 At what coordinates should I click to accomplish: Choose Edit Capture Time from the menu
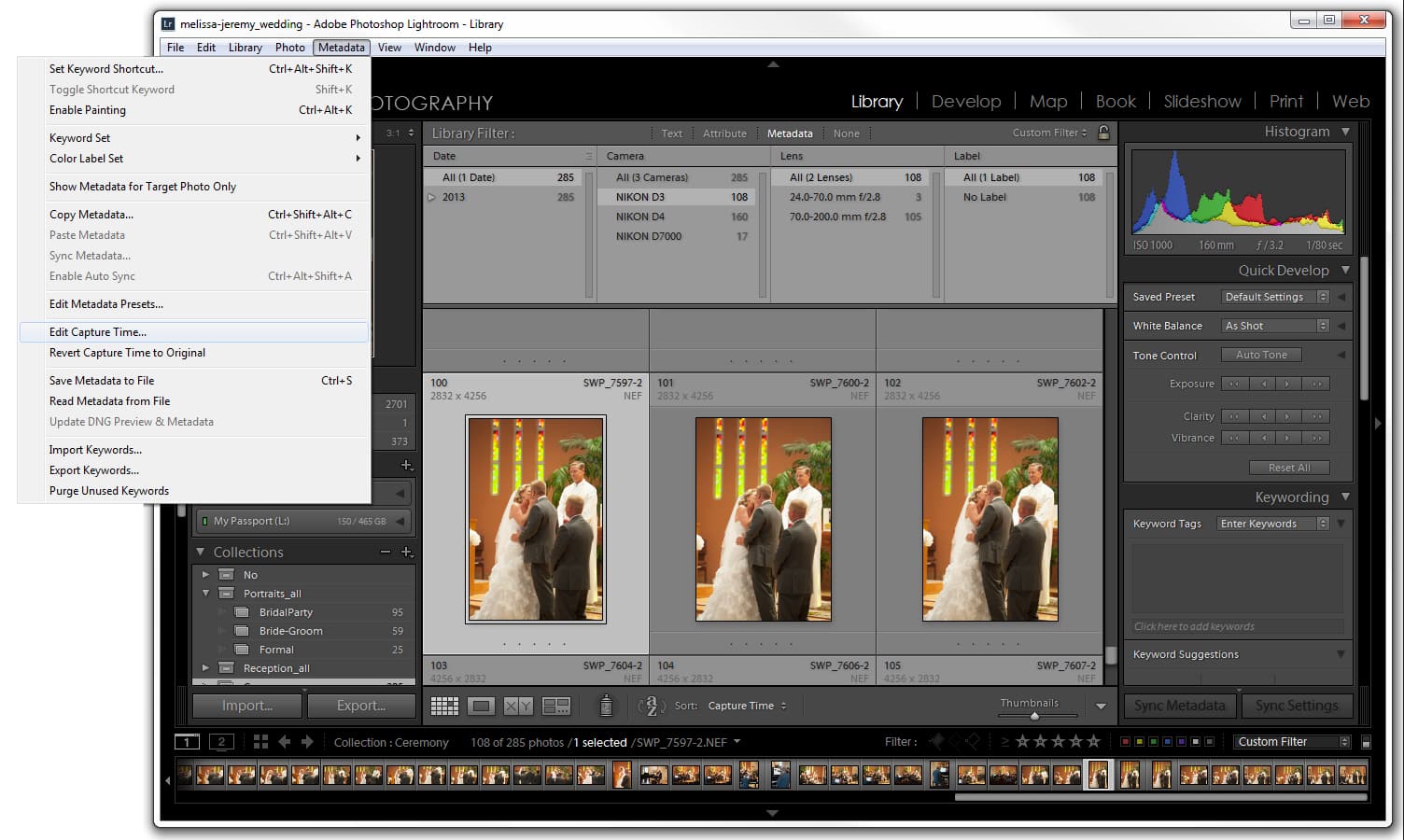click(98, 331)
